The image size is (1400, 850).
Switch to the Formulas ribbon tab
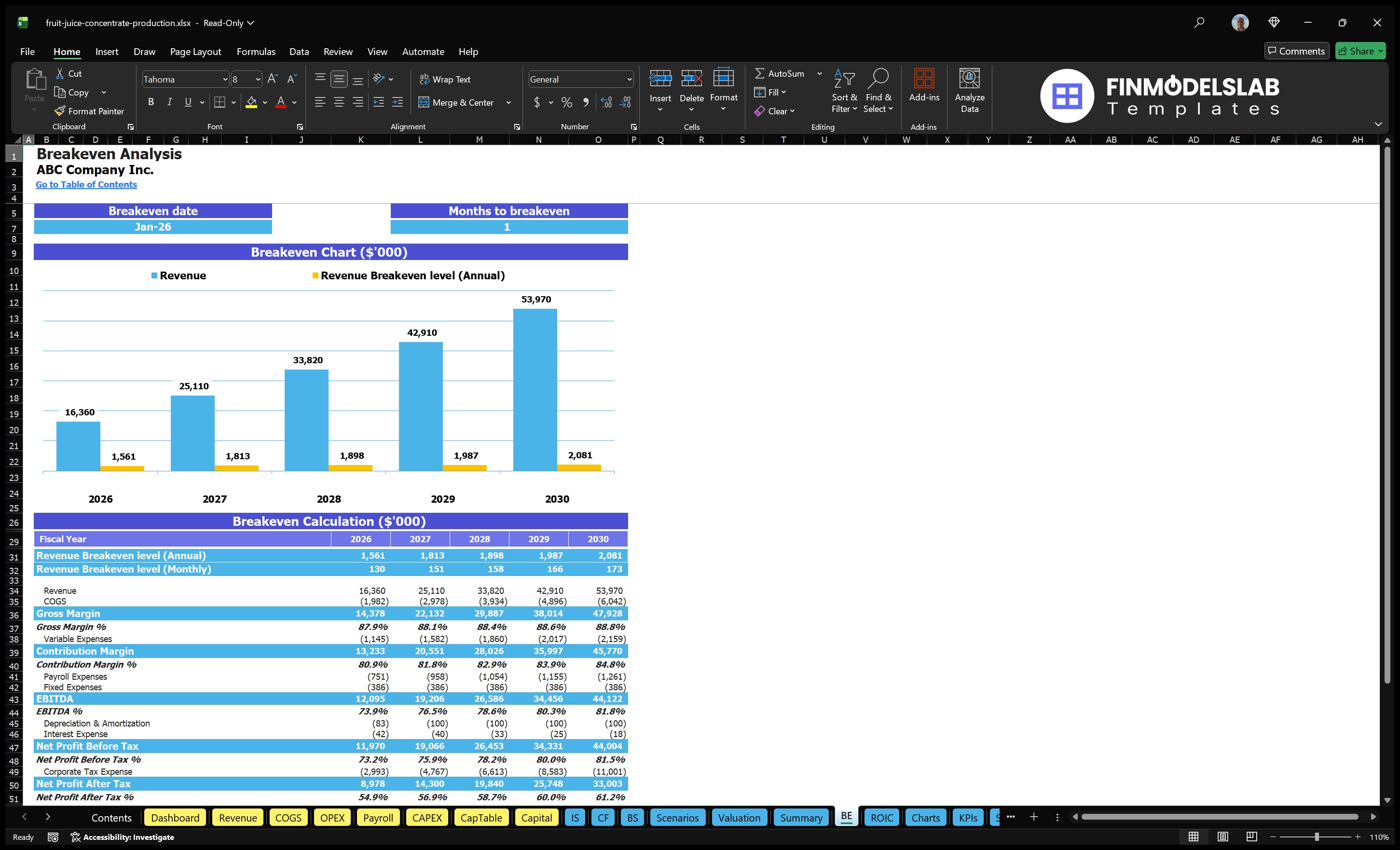(x=256, y=51)
